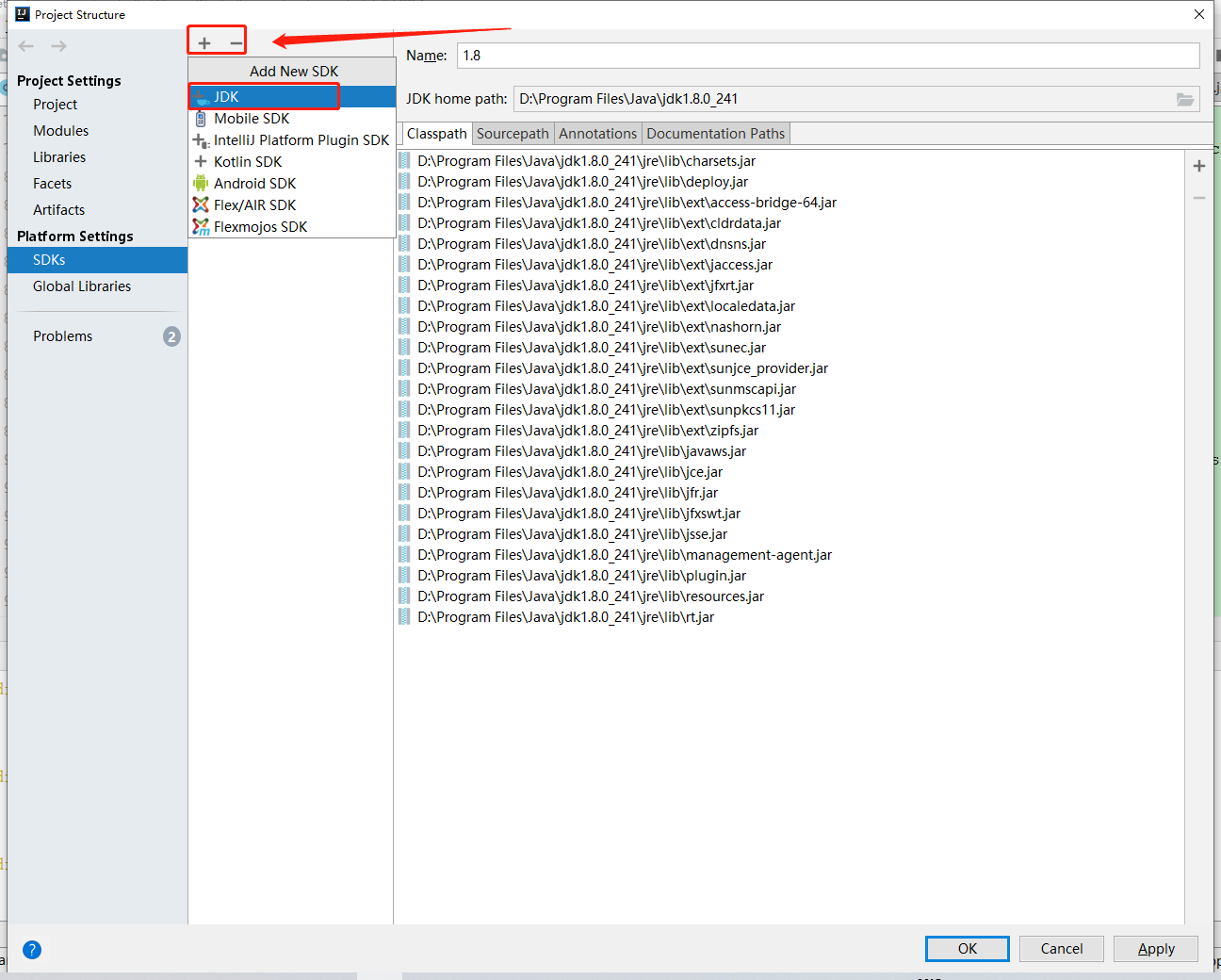Click the Android SDK robot icon
Image resolution: width=1221 pixels, height=980 pixels.
[x=201, y=184]
